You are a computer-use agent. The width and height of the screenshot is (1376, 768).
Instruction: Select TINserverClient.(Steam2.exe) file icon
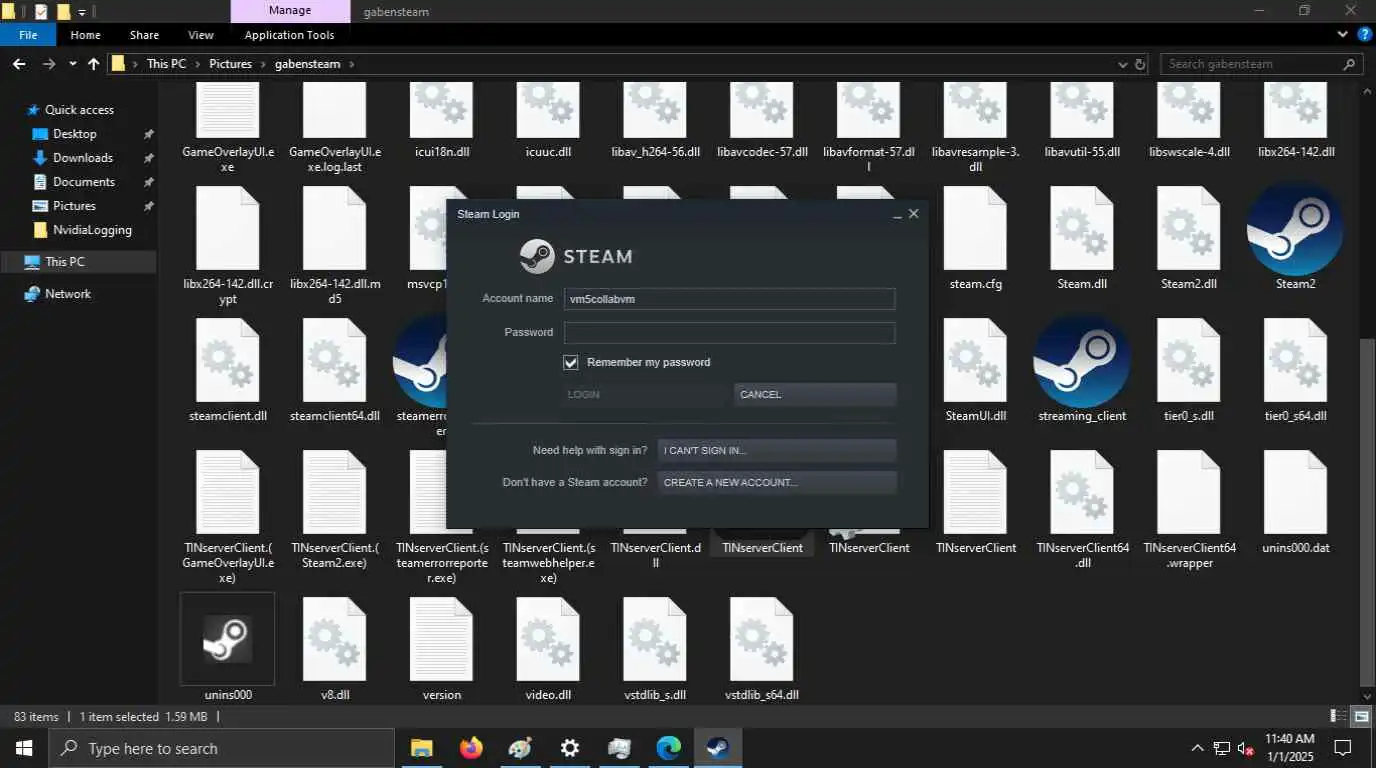[x=334, y=493]
